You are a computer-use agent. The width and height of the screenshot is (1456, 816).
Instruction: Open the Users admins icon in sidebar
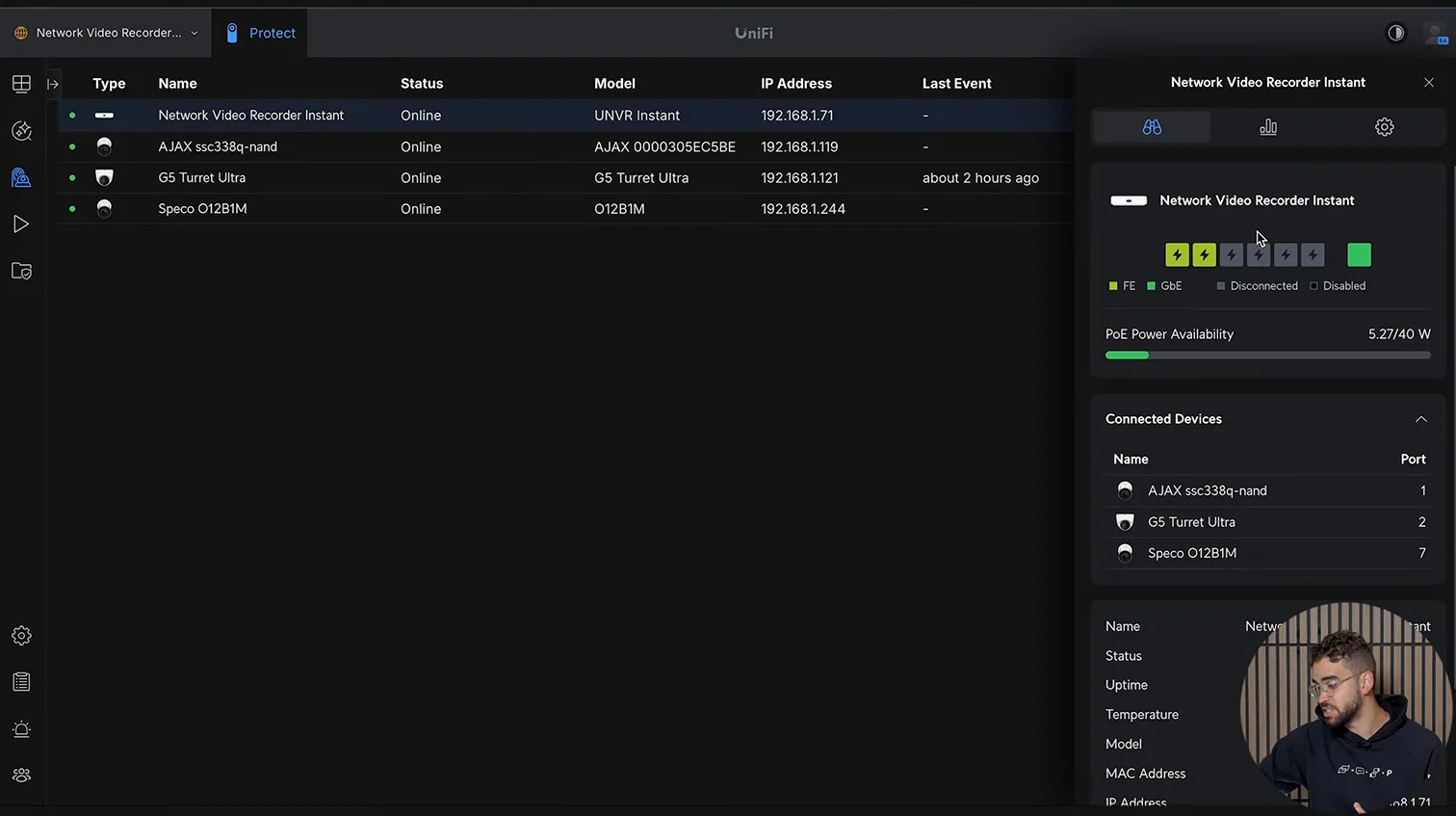tap(21, 776)
